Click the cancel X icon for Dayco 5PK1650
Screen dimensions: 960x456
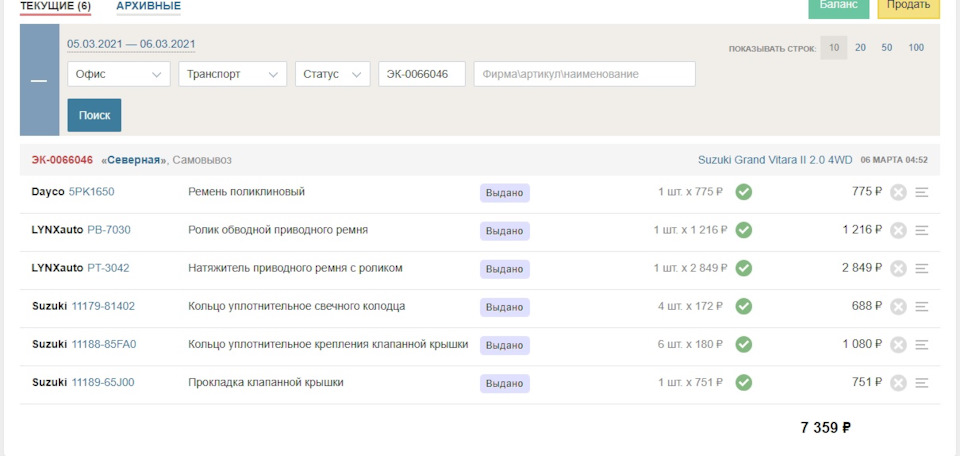[898, 192]
